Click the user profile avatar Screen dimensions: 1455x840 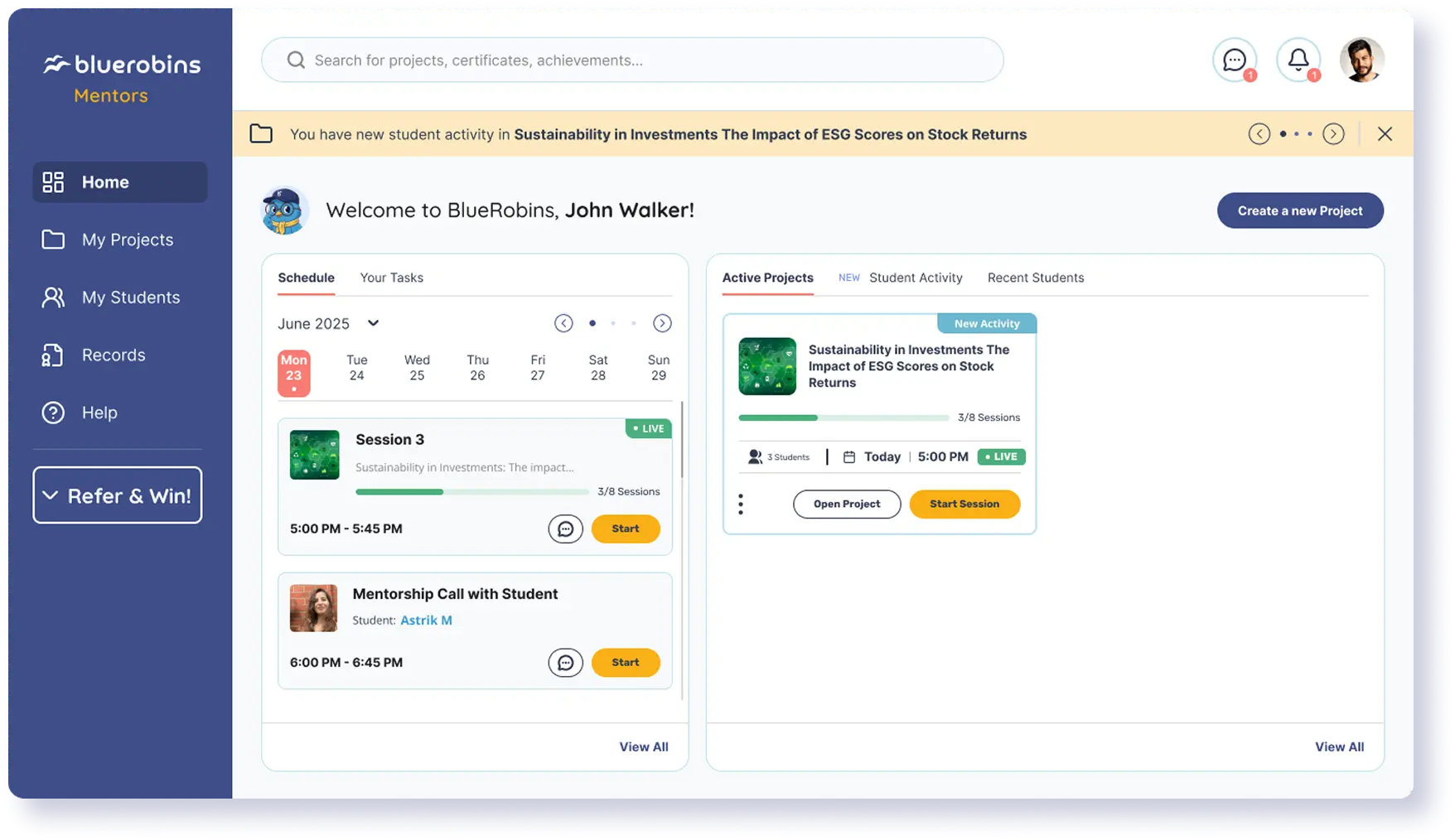coord(1362,60)
